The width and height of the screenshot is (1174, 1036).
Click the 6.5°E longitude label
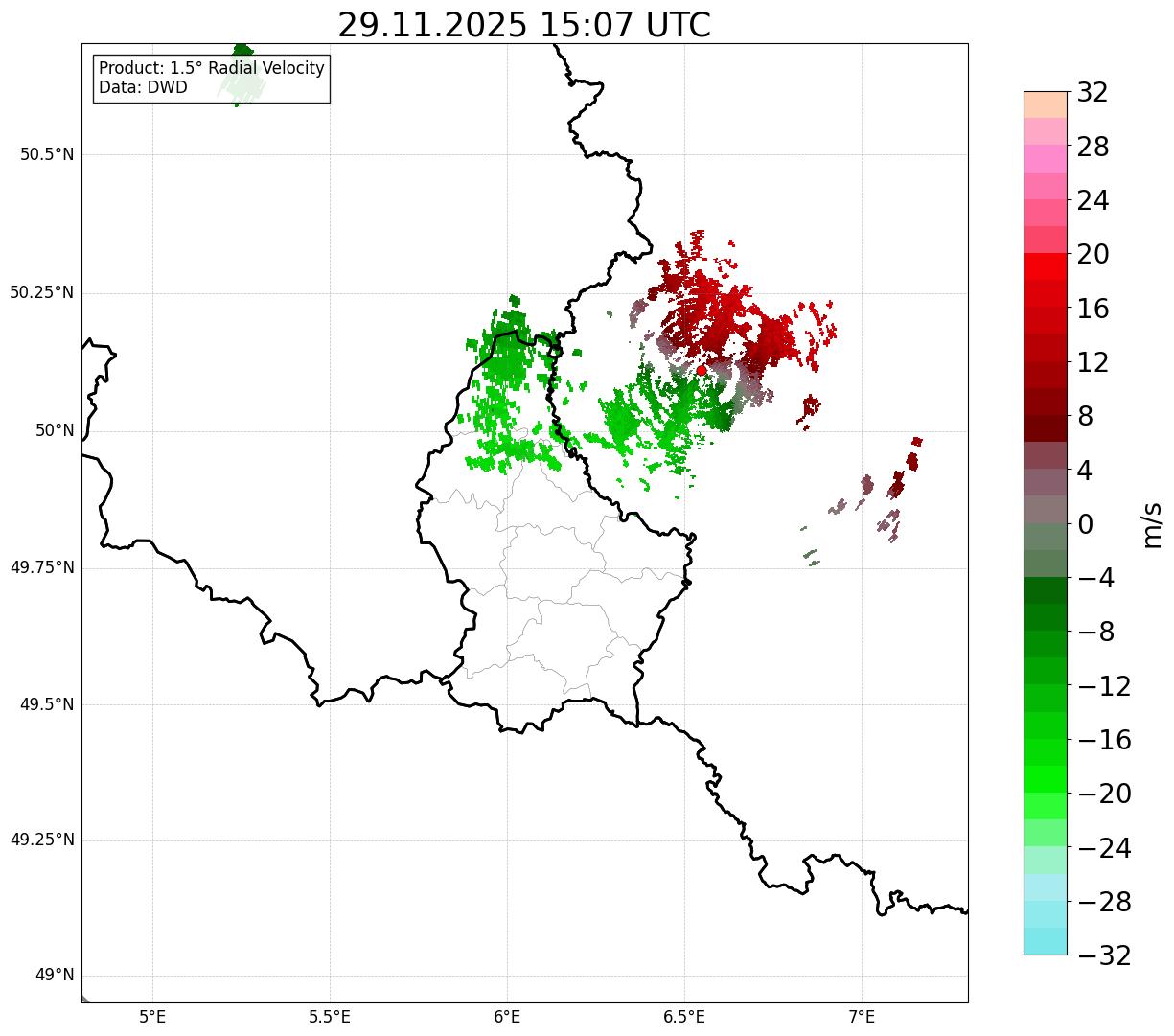pyautogui.click(x=684, y=1017)
